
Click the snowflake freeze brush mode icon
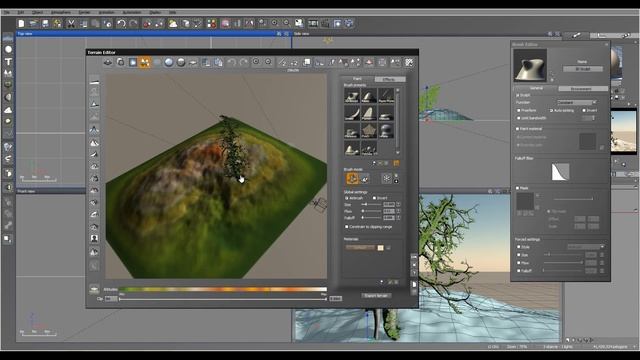coord(386,178)
